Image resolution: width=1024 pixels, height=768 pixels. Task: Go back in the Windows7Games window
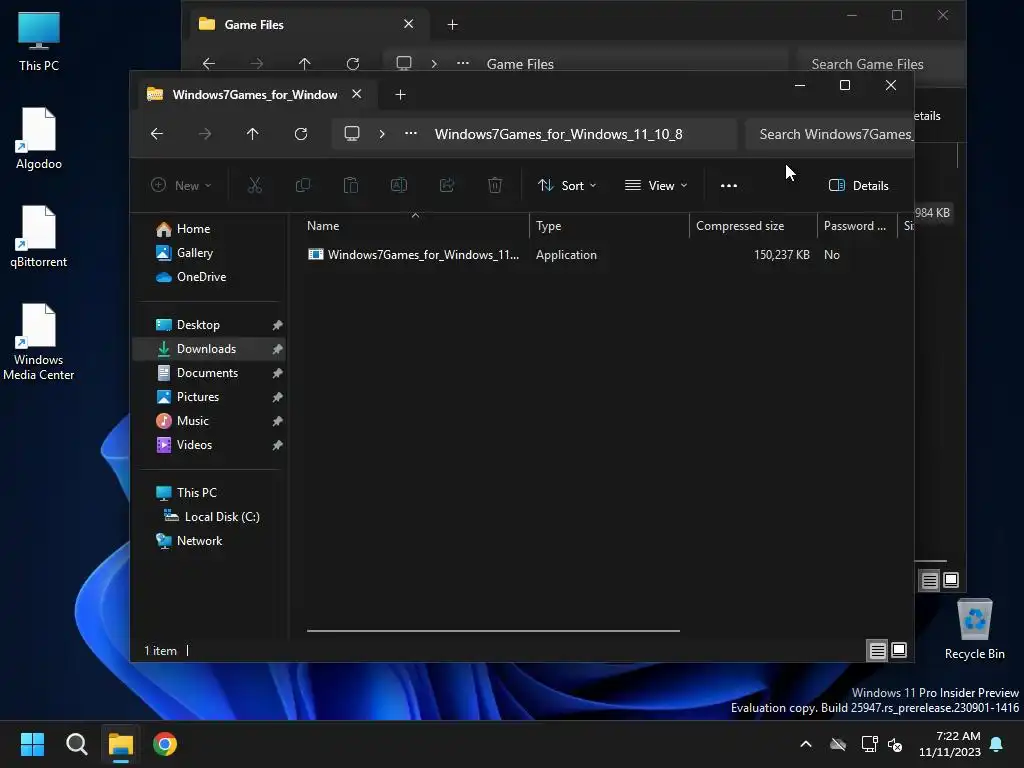tap(157, 134)
